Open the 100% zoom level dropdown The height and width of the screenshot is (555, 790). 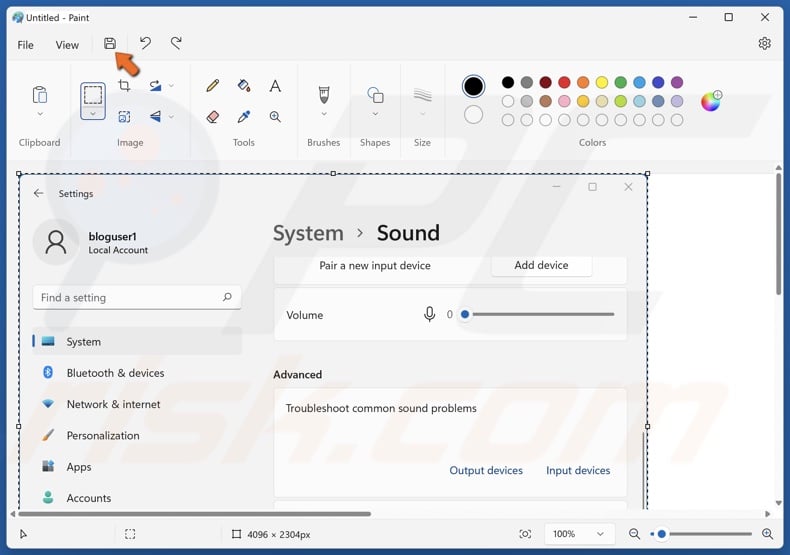[x=578, y=534]
